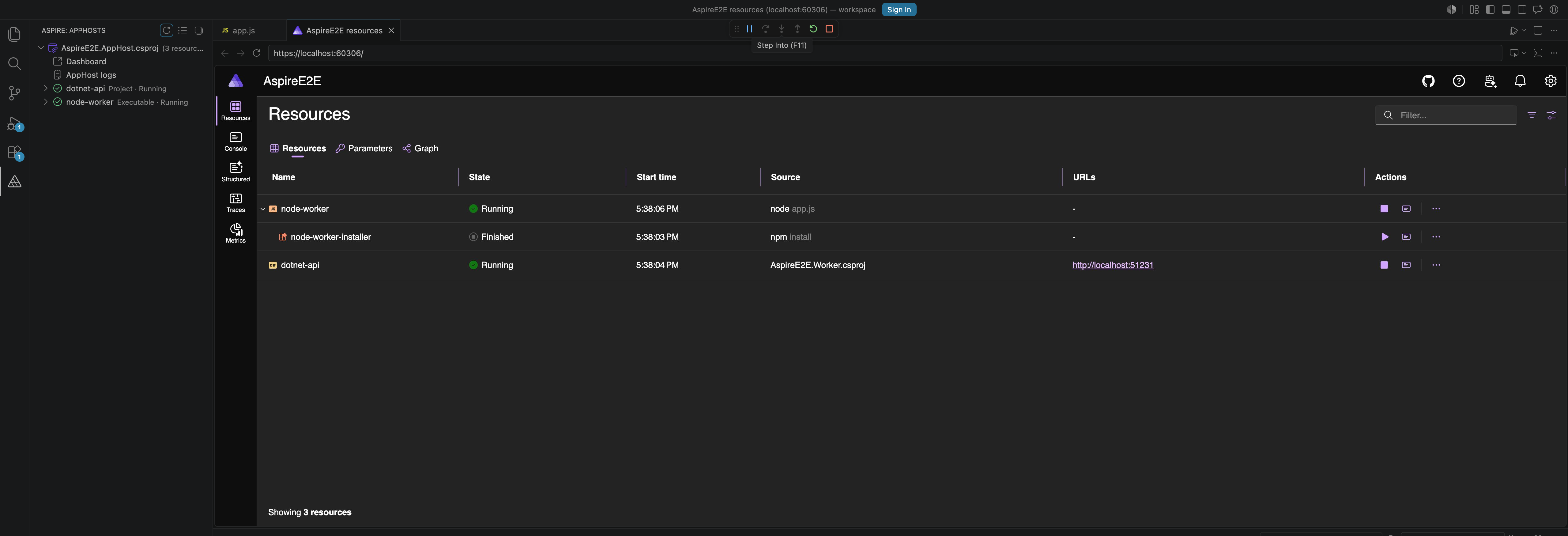
Task: Open the Aspire view in activity bar
Action: [x=15, y=182]
